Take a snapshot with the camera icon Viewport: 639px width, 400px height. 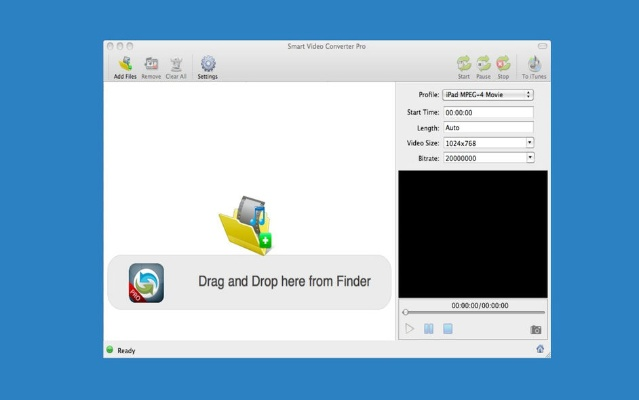point(536,329)
